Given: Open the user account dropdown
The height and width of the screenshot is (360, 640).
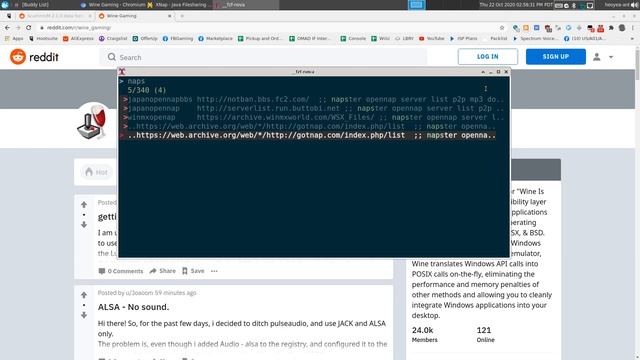Looking at the screenshot, I should (603, 57).
